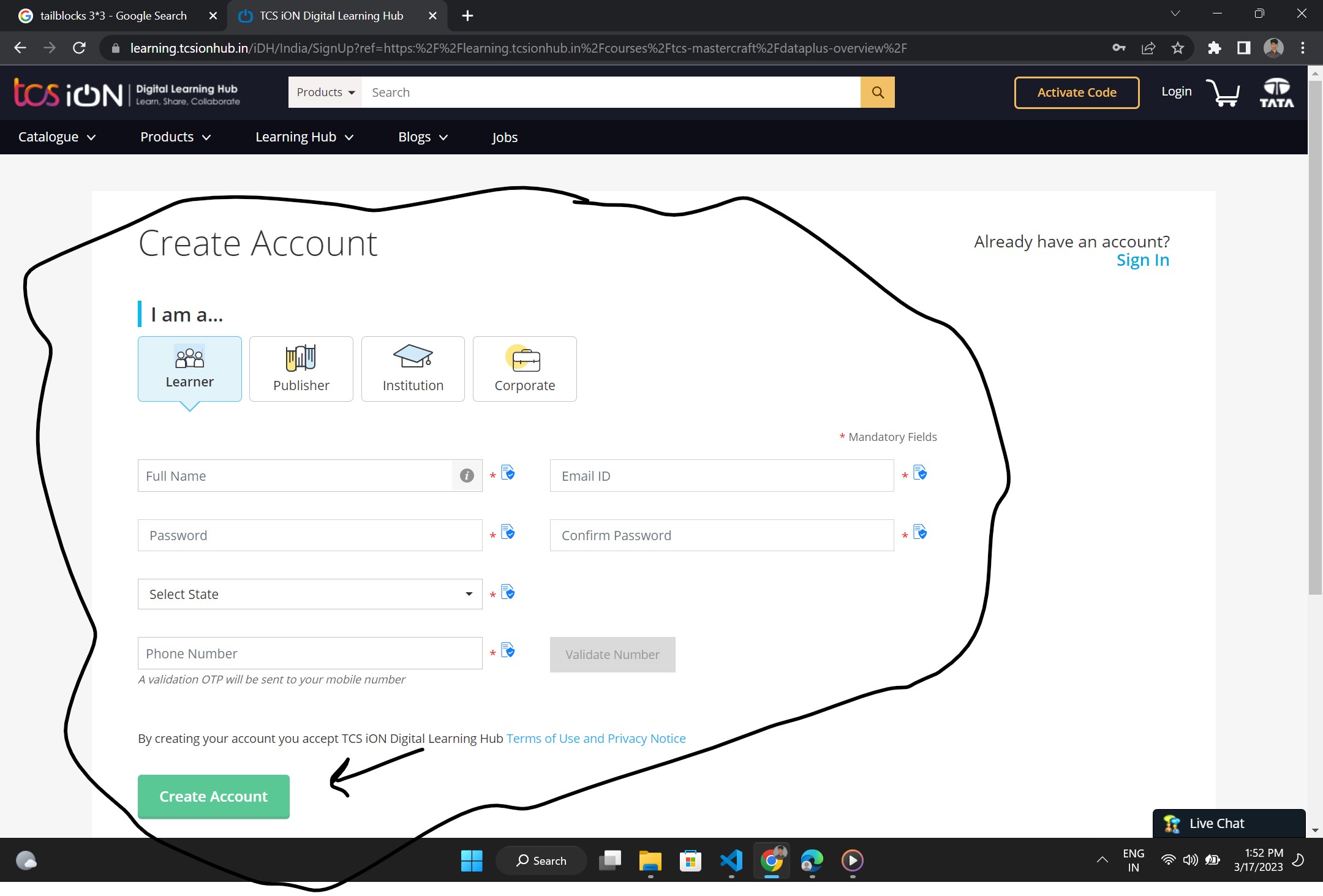Click into the Phone Number field

310,653
